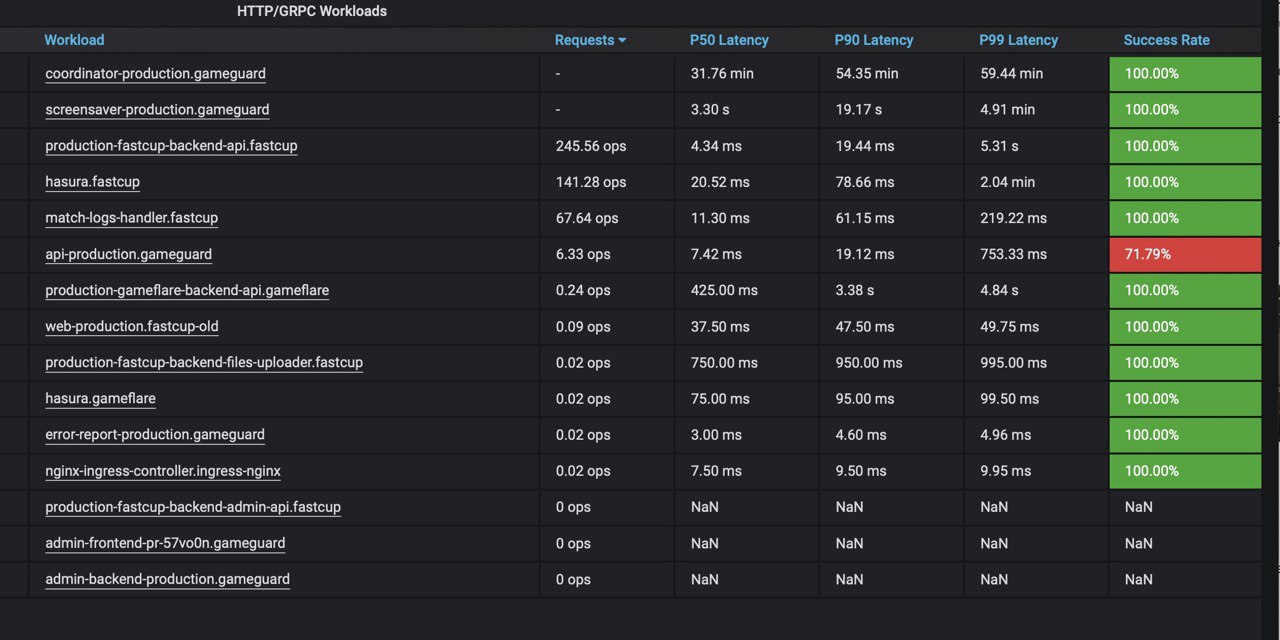Open production-fastcup-backend-files-uploader.fastcup link
Screen dimensions: 1280x640
(204, 362)
